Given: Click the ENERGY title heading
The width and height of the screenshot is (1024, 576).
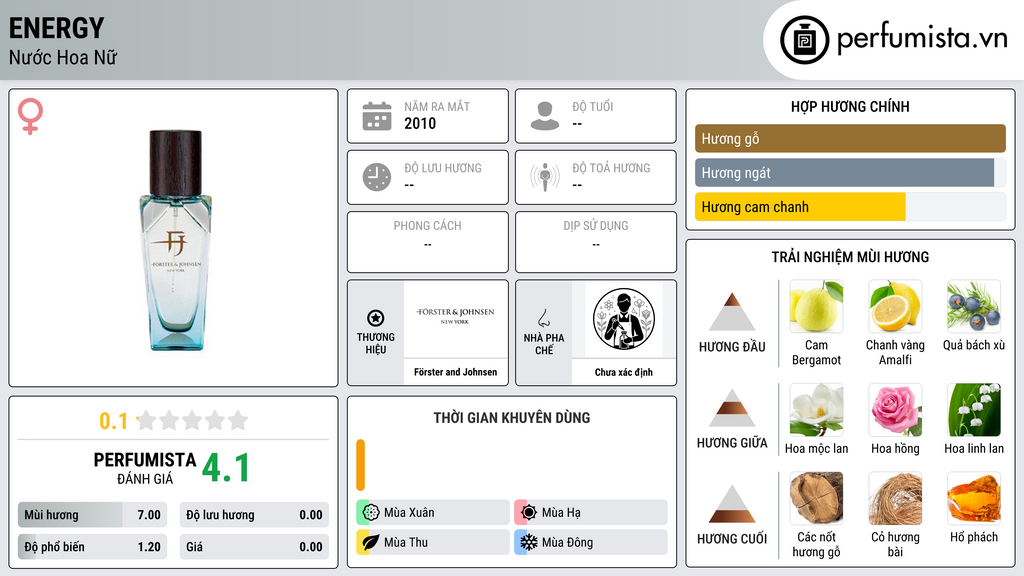Looking at the screenshot, I should pyautogui.click(x=56, y=28).
